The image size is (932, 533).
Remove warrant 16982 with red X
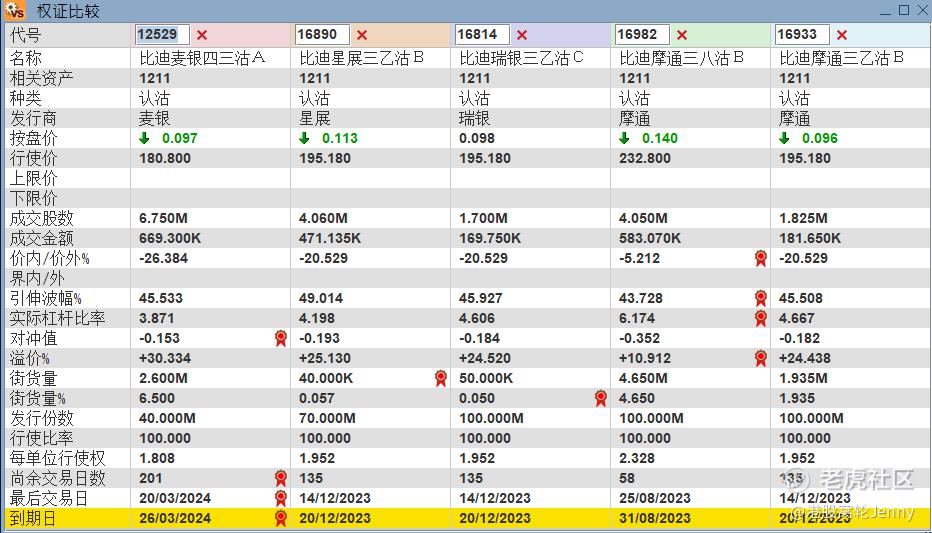coord(682,35)
